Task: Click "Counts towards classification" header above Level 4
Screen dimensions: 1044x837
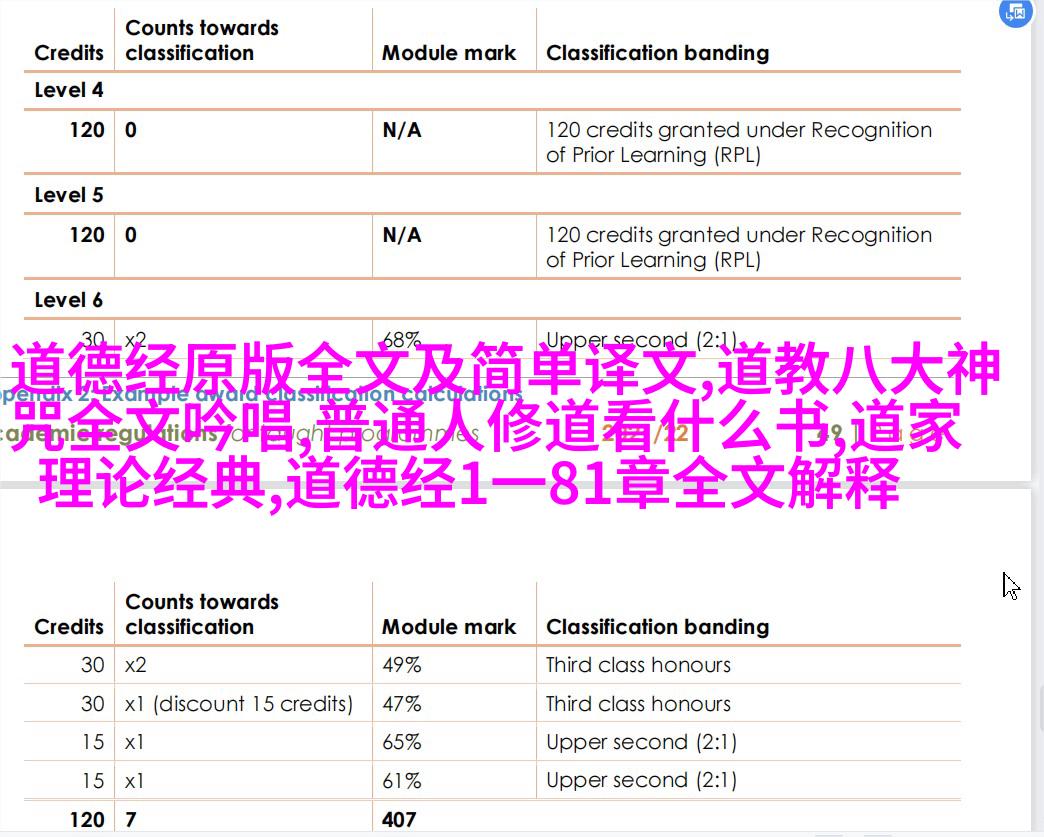Action: pos(202,40)
